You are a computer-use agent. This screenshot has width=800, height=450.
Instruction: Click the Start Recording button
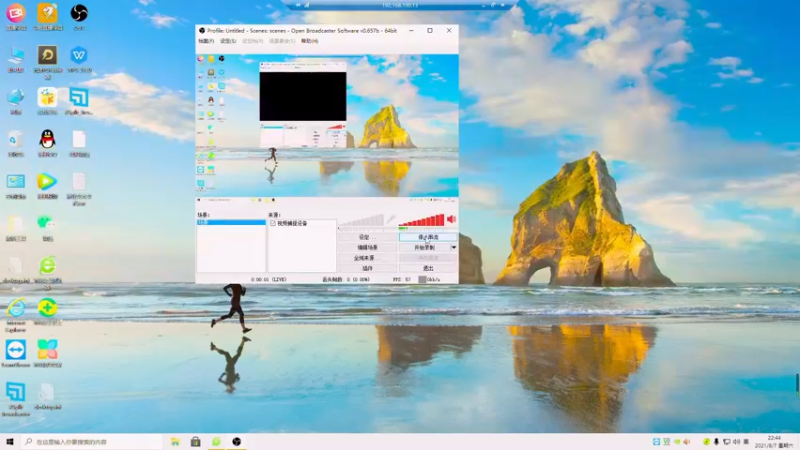[x=424, y=247]
